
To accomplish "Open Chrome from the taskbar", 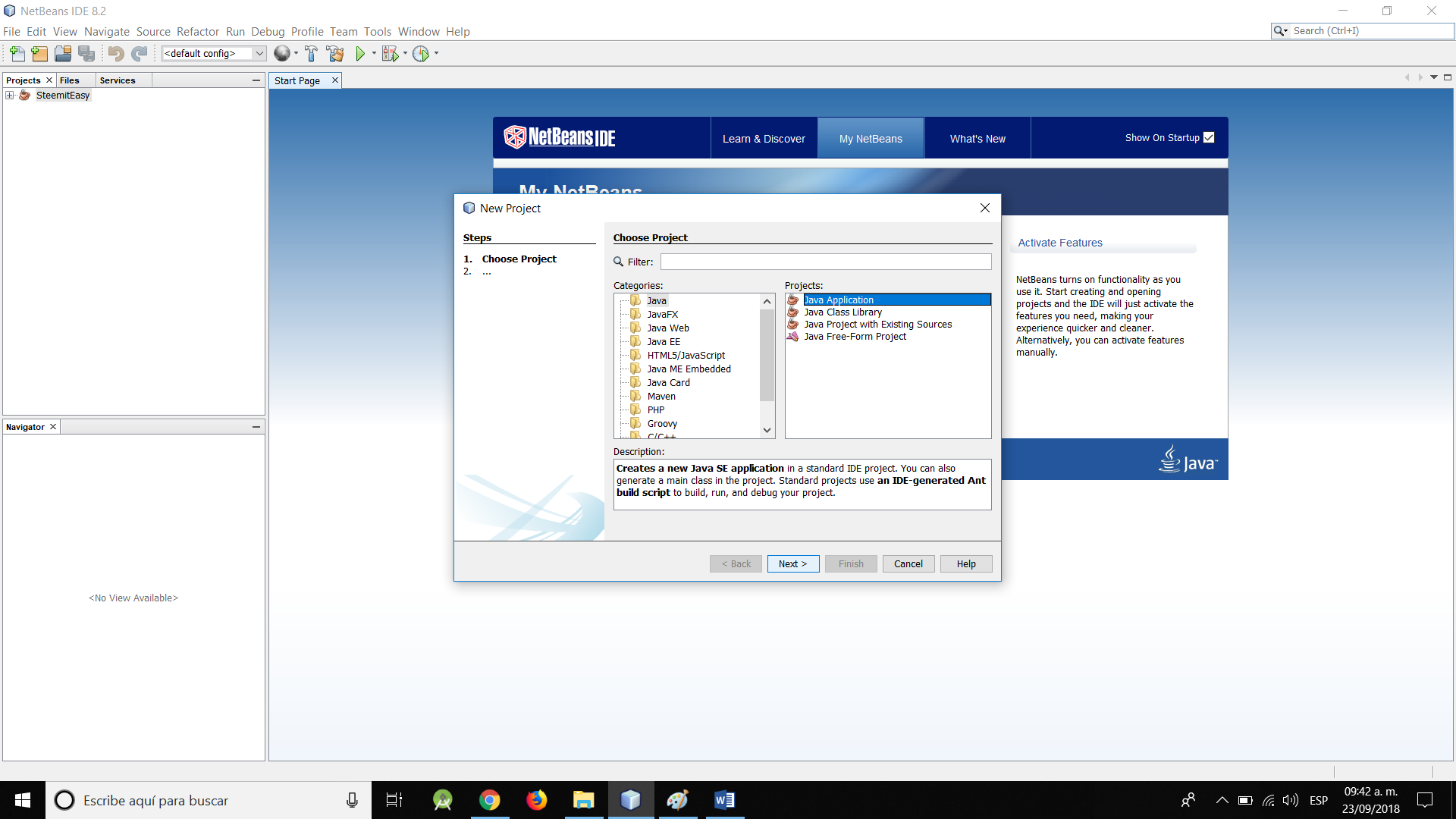I will [490, 800].
